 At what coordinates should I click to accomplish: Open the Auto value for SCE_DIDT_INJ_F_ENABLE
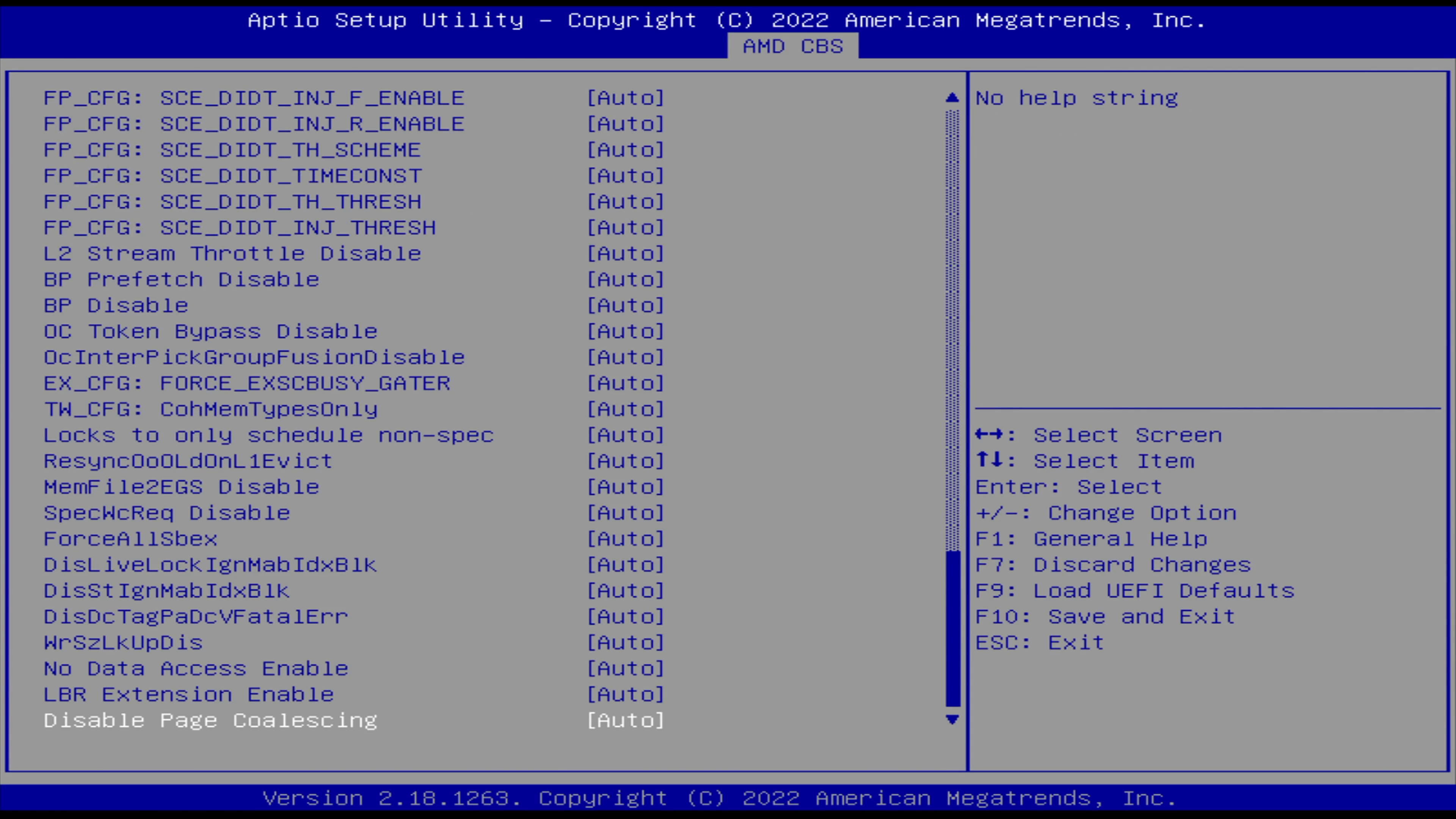[x=626, y=98]
